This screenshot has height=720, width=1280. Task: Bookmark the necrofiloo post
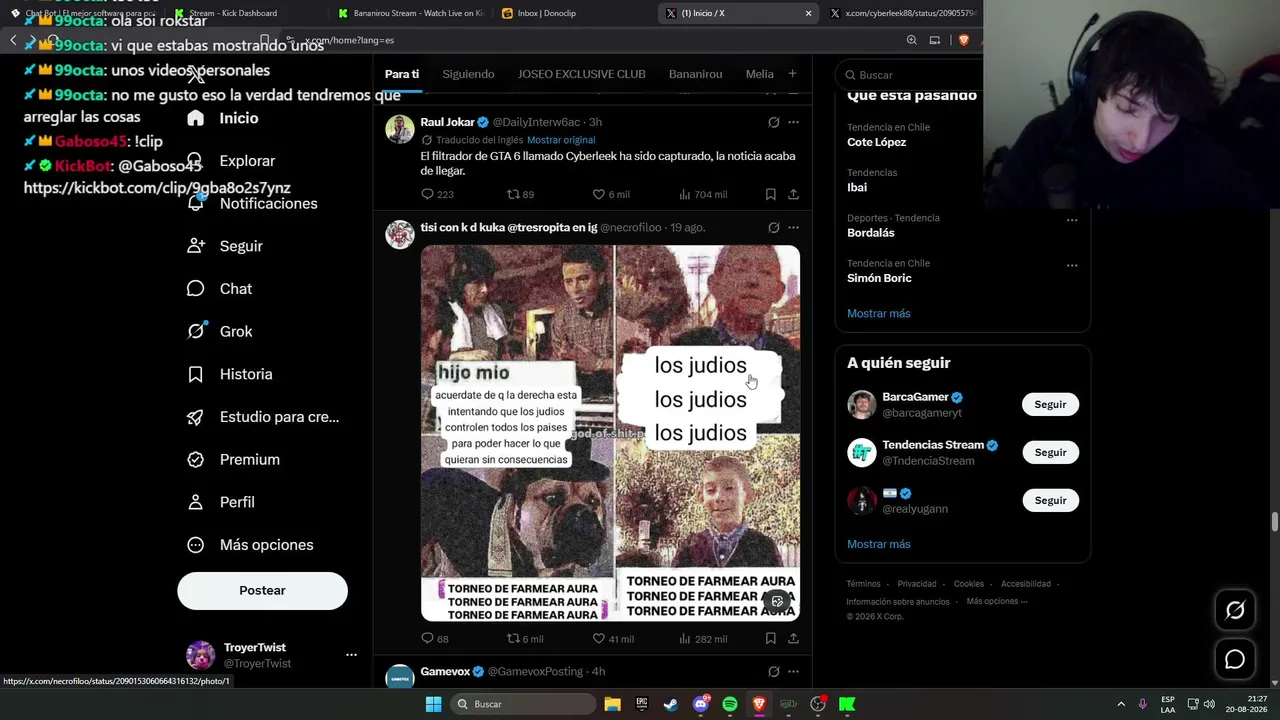(770, 638)
